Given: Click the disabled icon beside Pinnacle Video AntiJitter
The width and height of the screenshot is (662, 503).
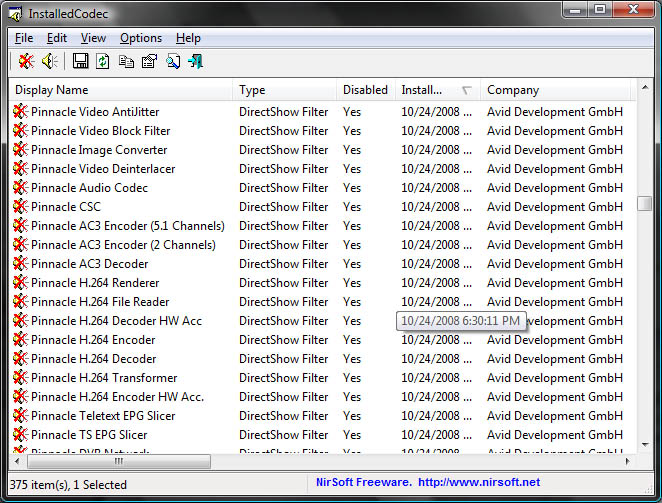Looking at the screenshot, I should pos(20,111).
